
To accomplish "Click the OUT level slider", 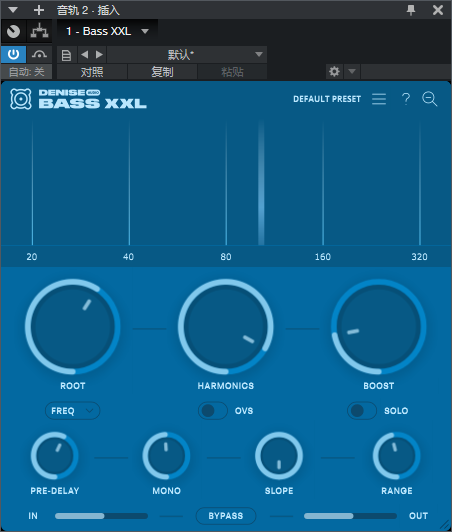I will (350, 516).
